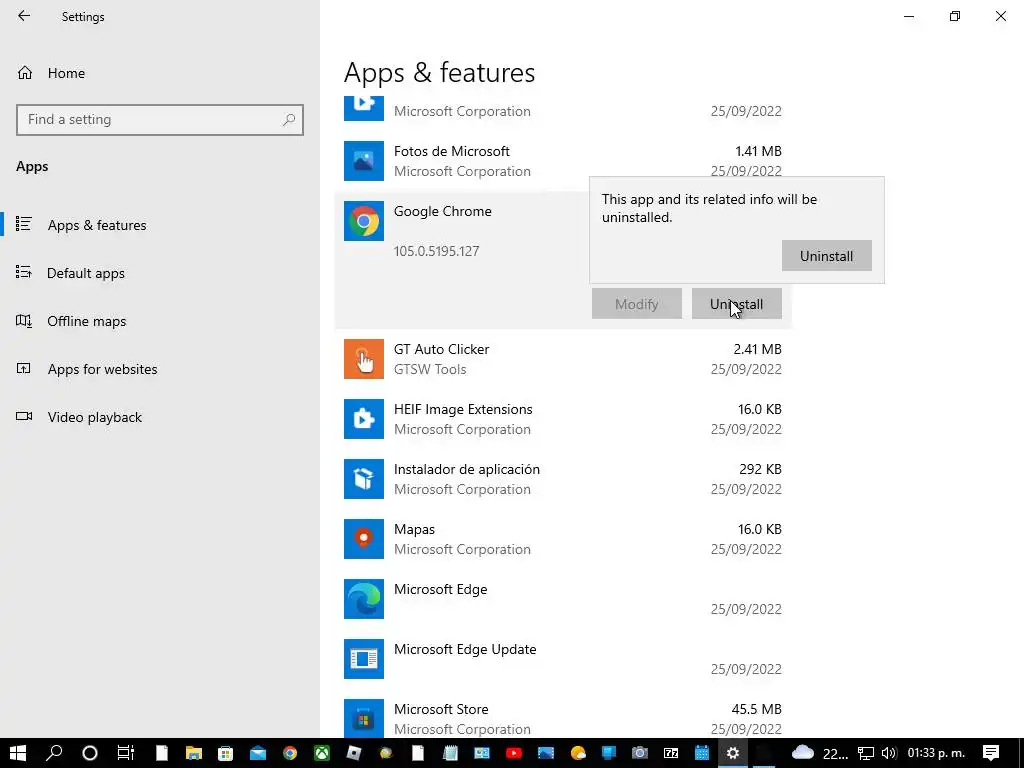Open Offline maps settings
The image size is (1024, 768).
click(x=86, y=321)
